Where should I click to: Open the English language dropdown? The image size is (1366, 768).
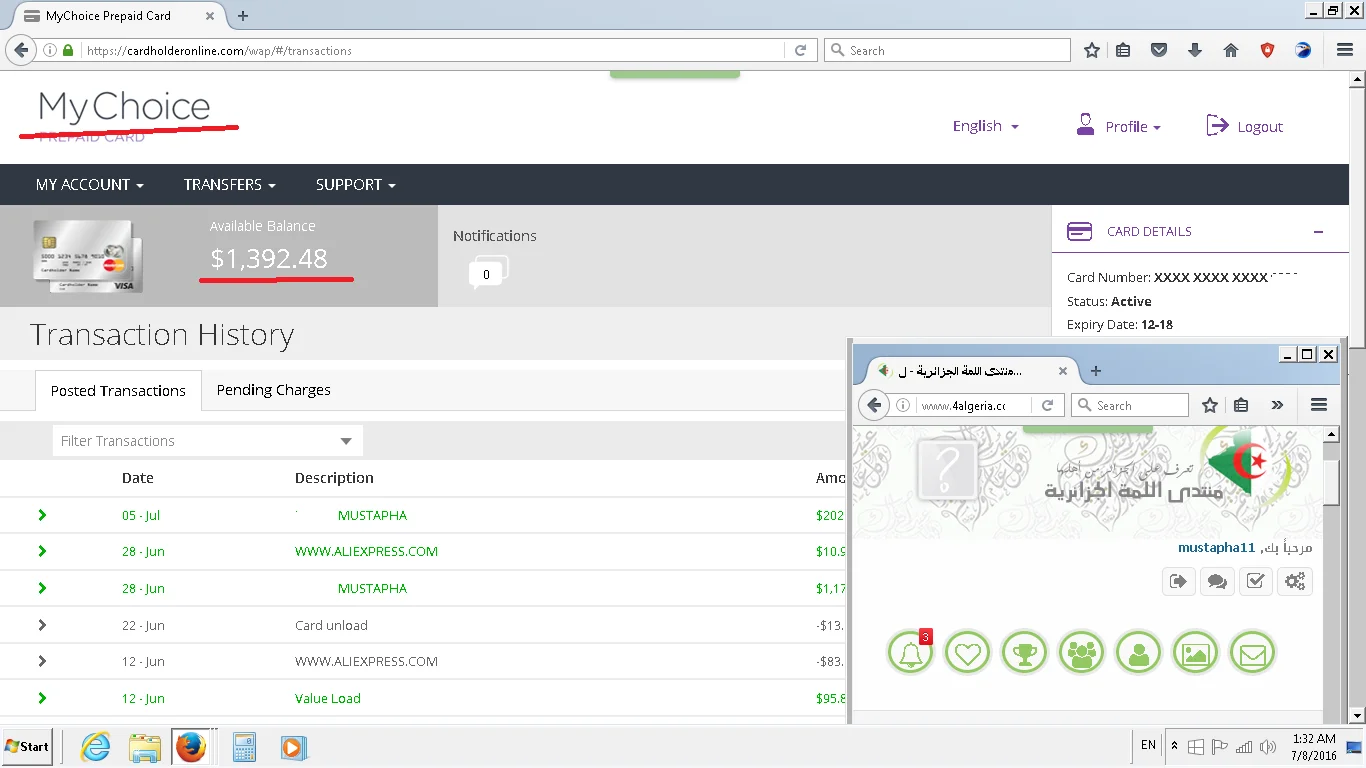point(985,126)
